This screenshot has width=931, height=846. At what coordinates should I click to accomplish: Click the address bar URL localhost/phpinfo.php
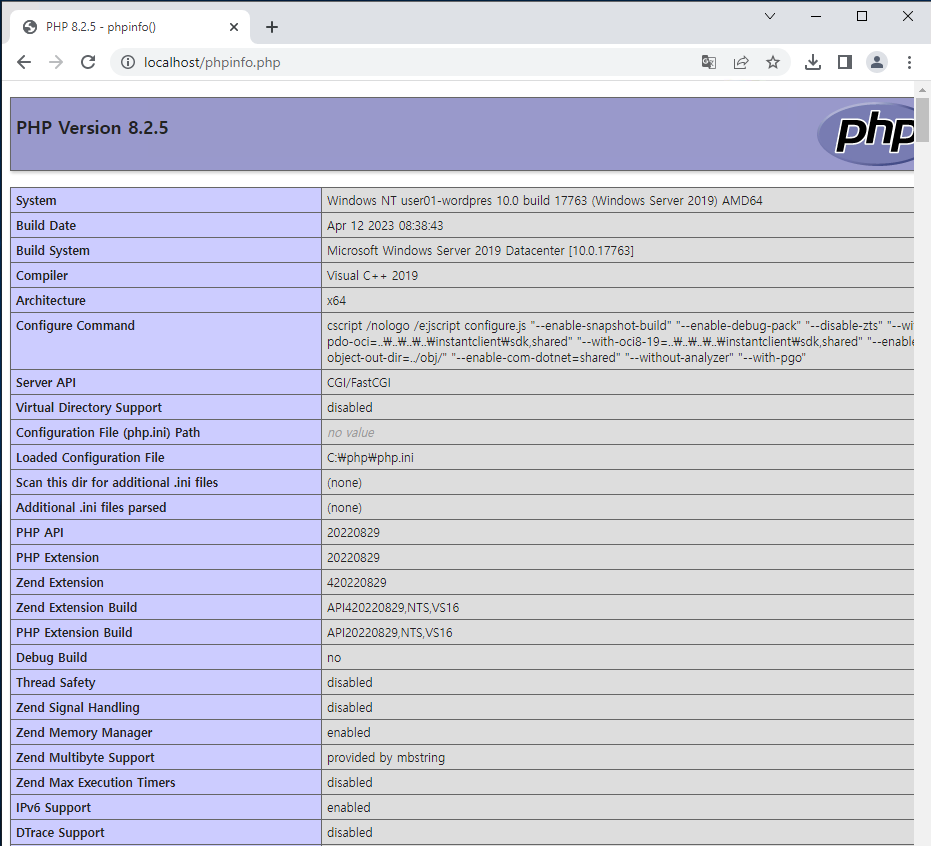[x=212, y=62]
